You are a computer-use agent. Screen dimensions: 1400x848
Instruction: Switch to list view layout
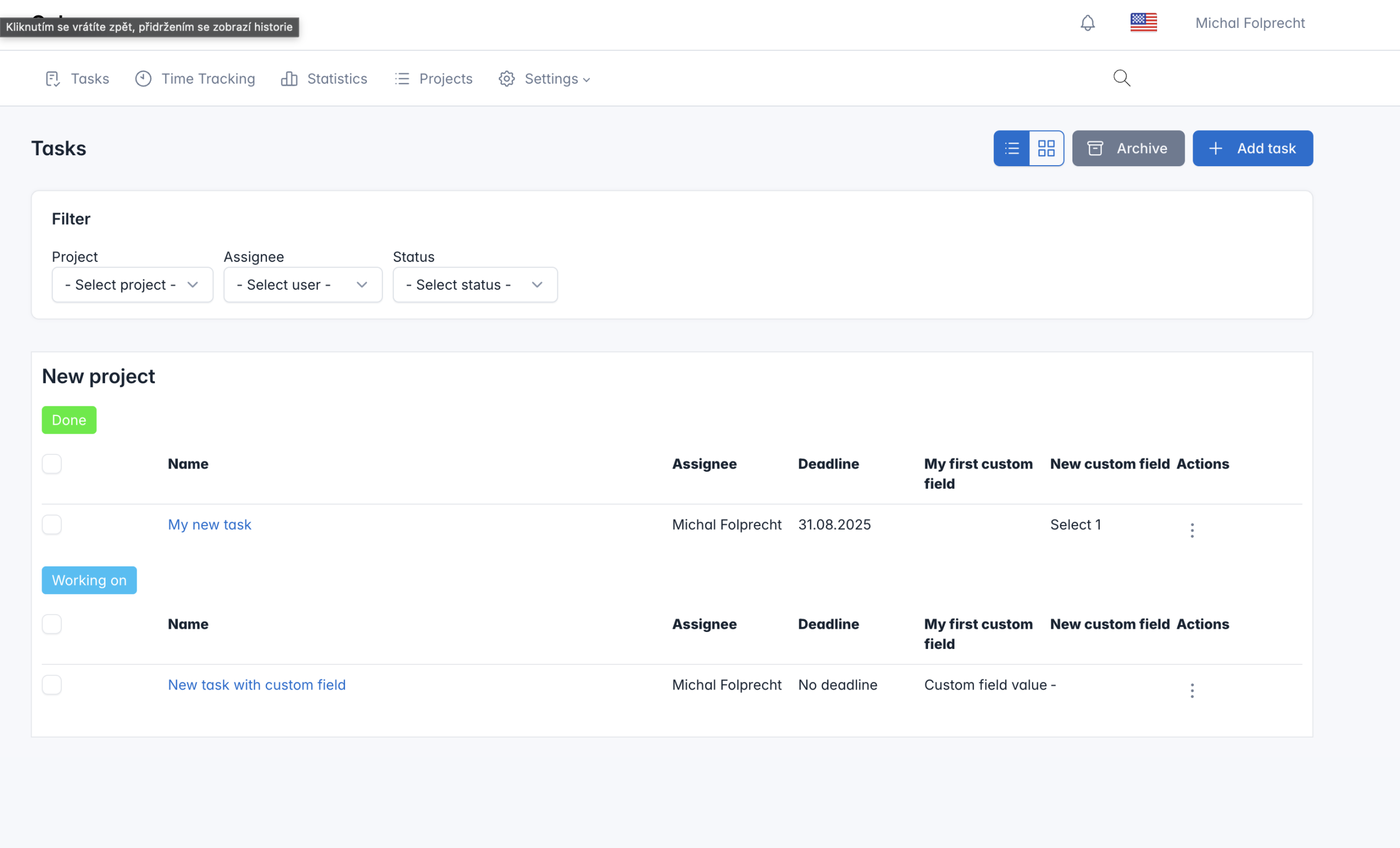tap(1011, 148)
